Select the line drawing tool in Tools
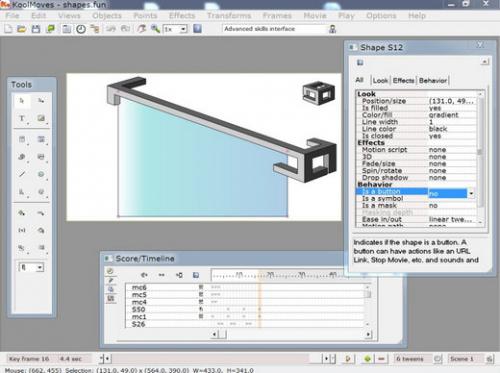Image resolution: width=500 pixels, height=373 pixels. point(22,174)
